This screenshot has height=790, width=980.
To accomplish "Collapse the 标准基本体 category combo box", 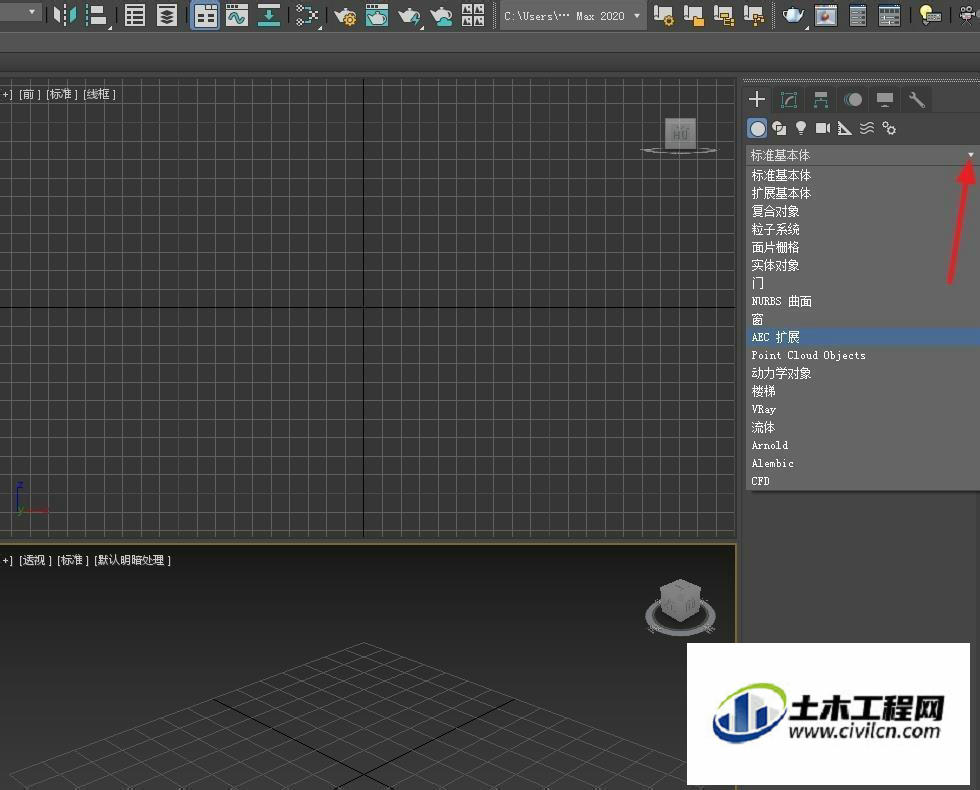I will pos(862,155).
